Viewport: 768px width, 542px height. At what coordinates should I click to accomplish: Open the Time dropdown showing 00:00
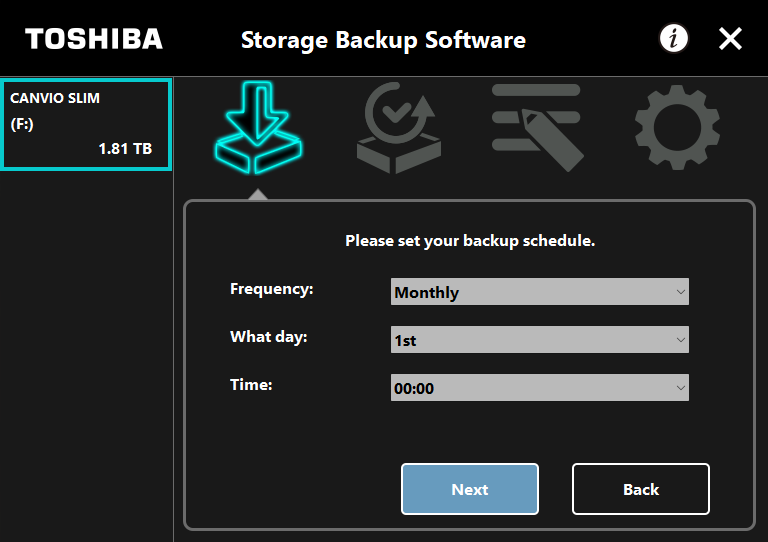(x=540, y=388)
